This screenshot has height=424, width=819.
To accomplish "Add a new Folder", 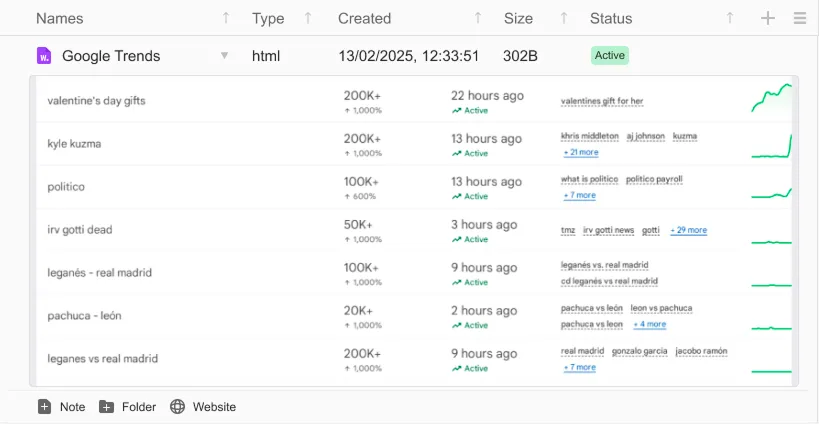I will [x=127, y=407].
